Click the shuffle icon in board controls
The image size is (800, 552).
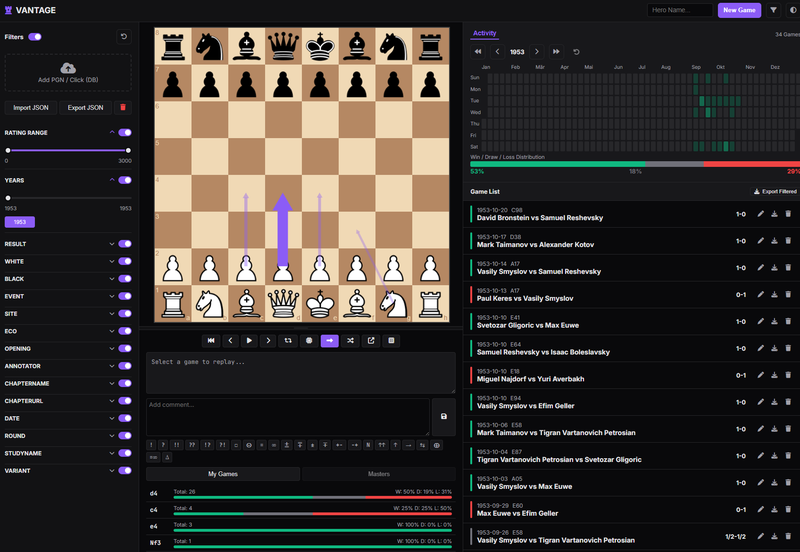[350, 340]
